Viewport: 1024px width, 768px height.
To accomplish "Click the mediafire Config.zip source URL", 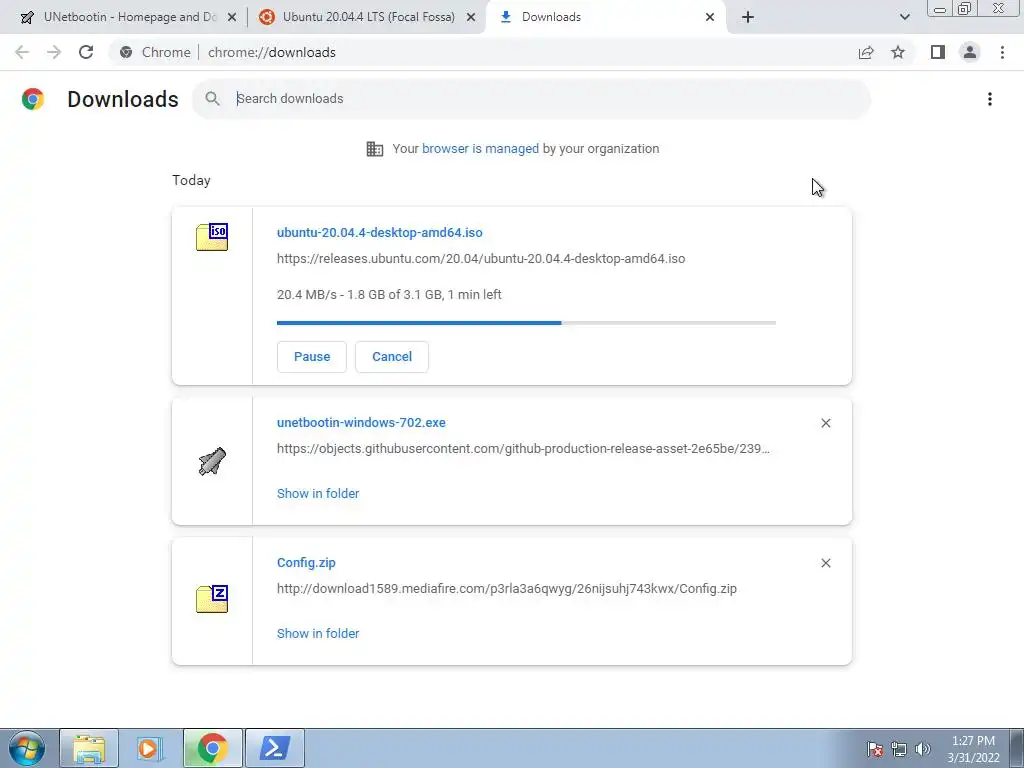I will [507, 588].
